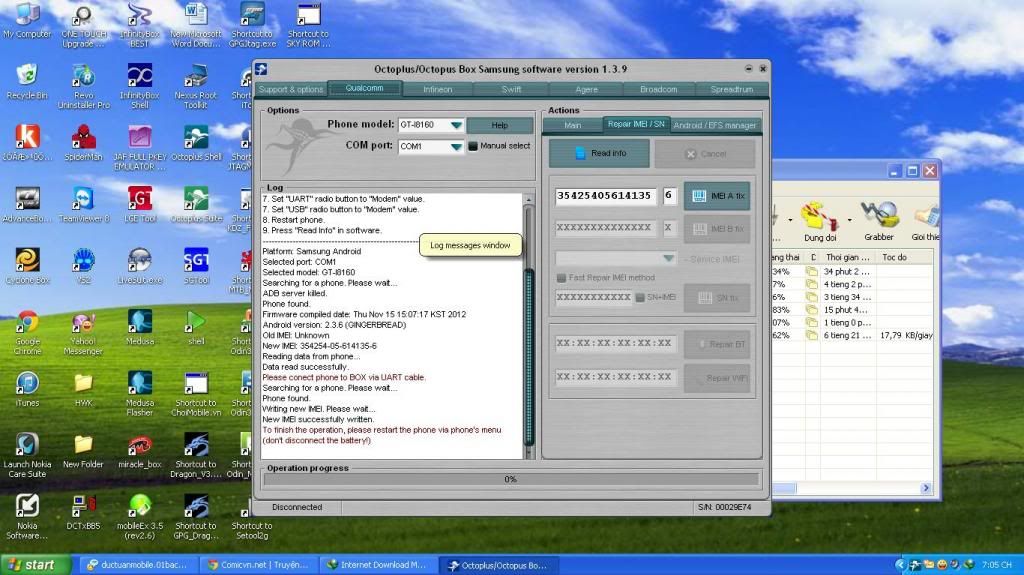1024x575 pixels.
Task: Open the Octopus Suite desktop icon
Action: coord(196,205)
